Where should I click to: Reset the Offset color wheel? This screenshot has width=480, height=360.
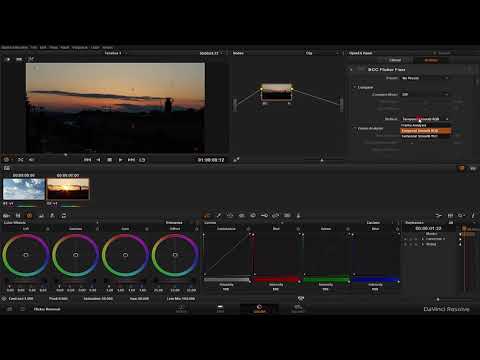[197, 229]
